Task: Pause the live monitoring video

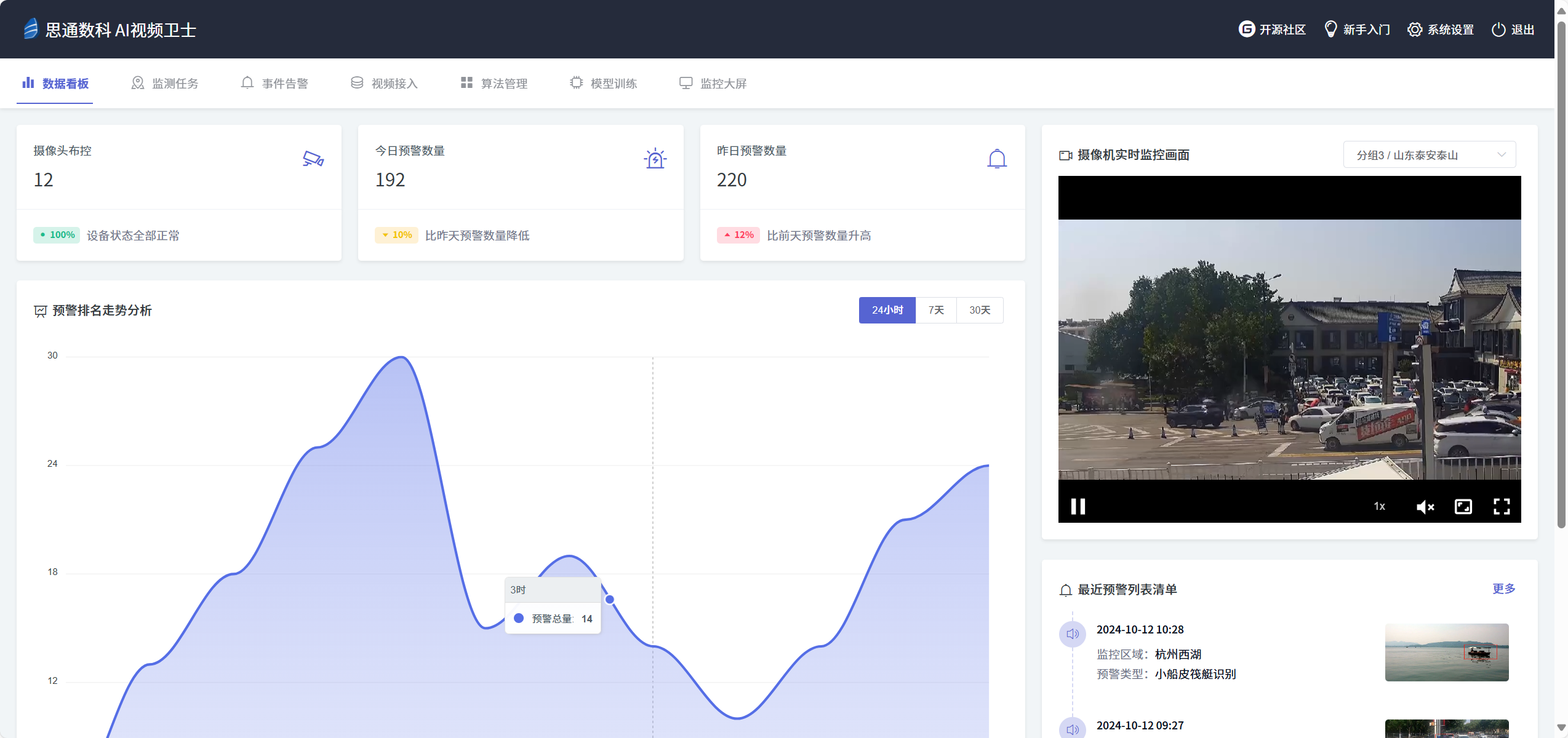Action: tap(1078, 506)
